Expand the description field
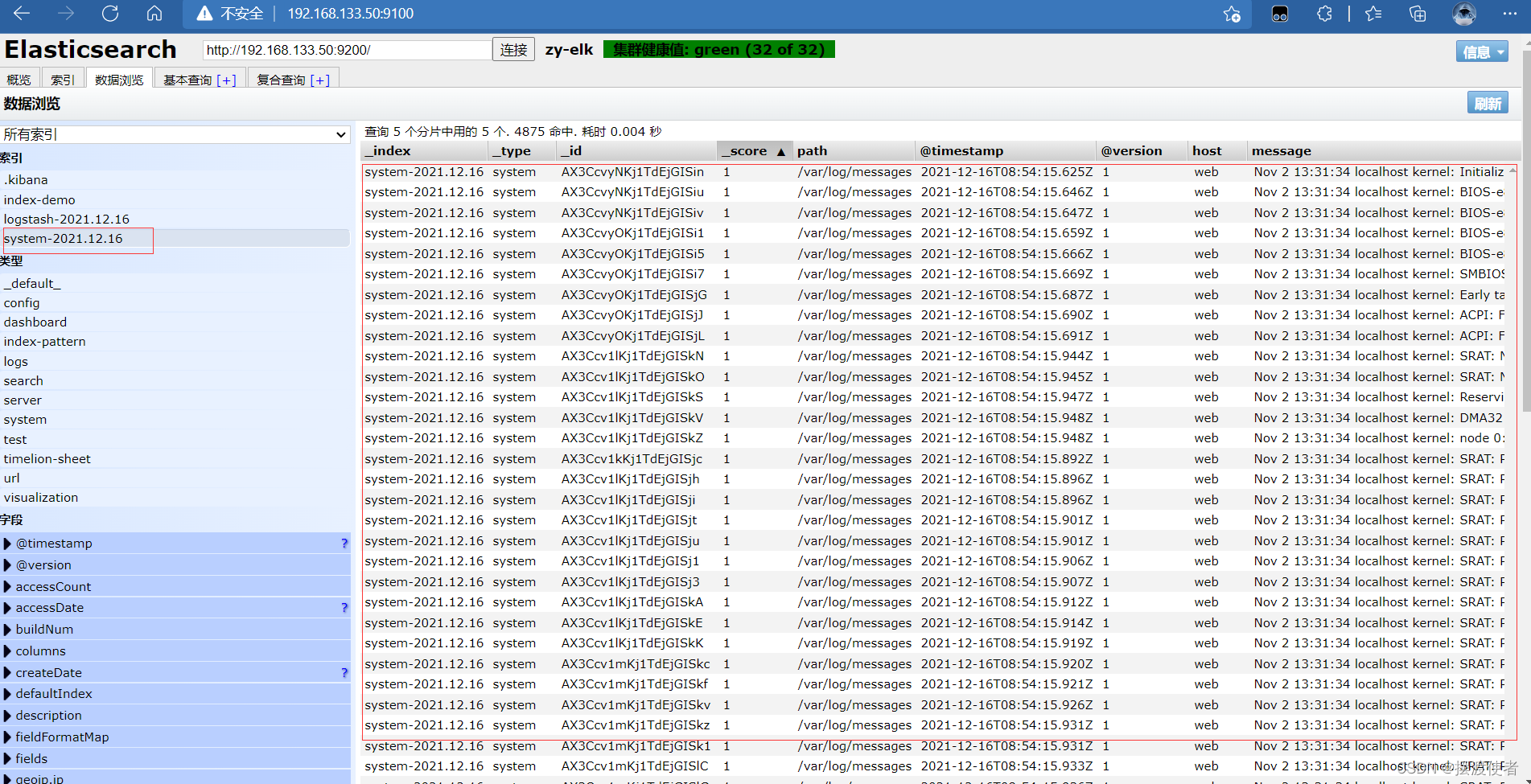1531x784 pixels. click(8, 716)
